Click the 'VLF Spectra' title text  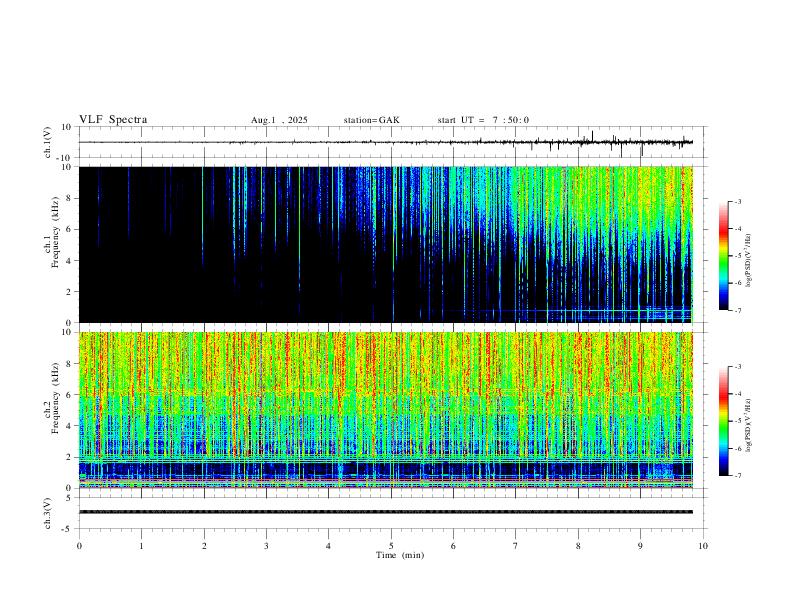click(x=113, y=120)
